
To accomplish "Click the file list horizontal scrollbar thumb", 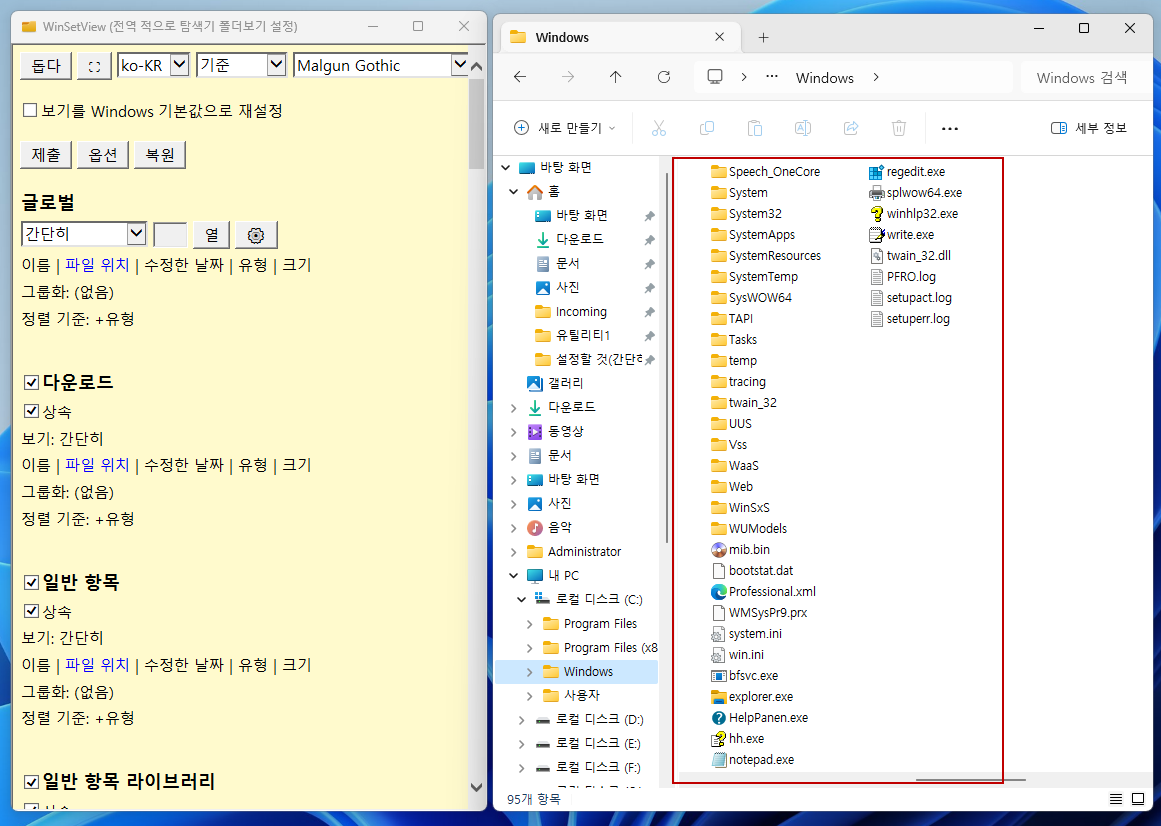I will pos(971,779).
